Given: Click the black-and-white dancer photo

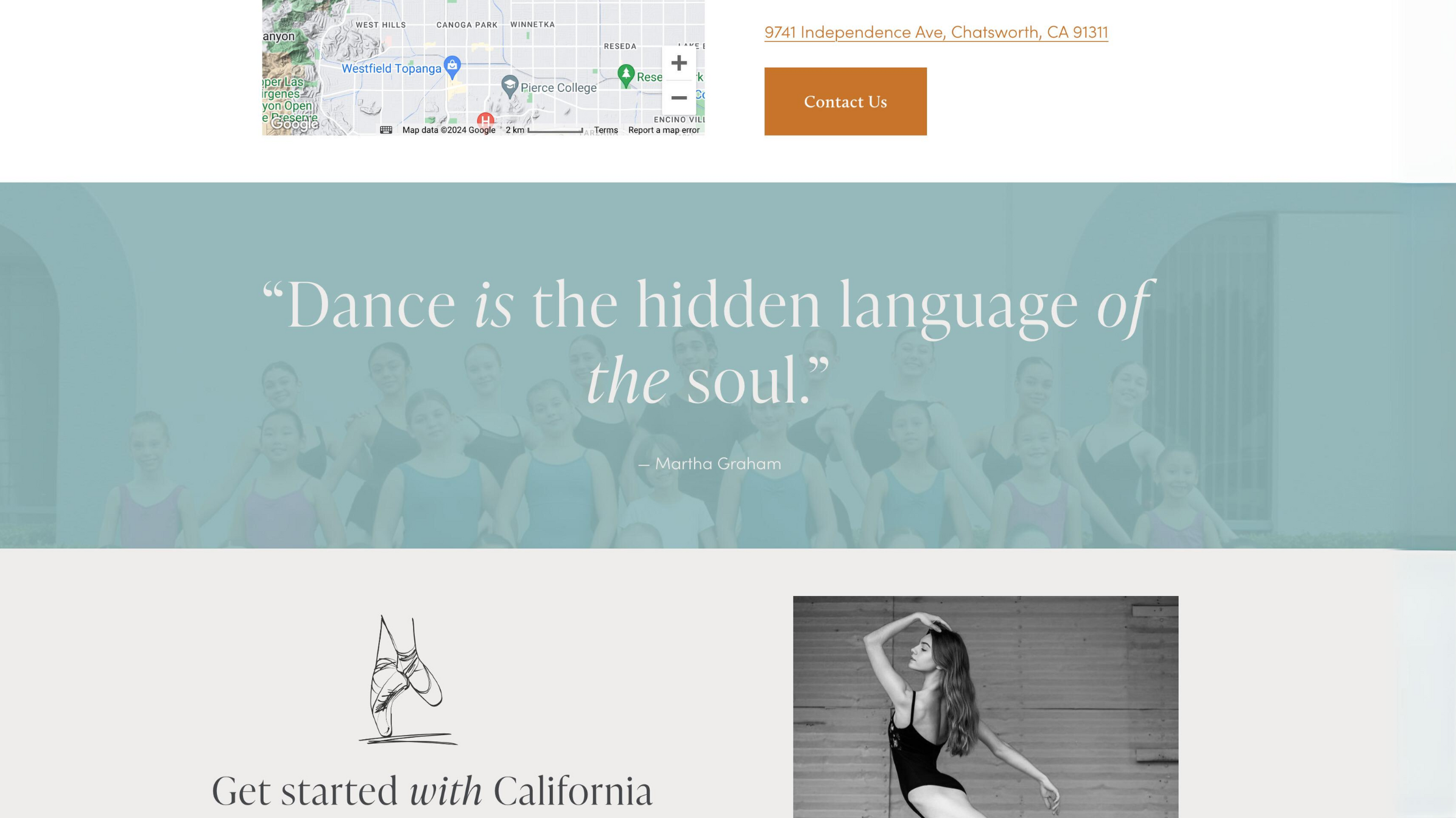Looking at the screenshot, I should 985,707.
